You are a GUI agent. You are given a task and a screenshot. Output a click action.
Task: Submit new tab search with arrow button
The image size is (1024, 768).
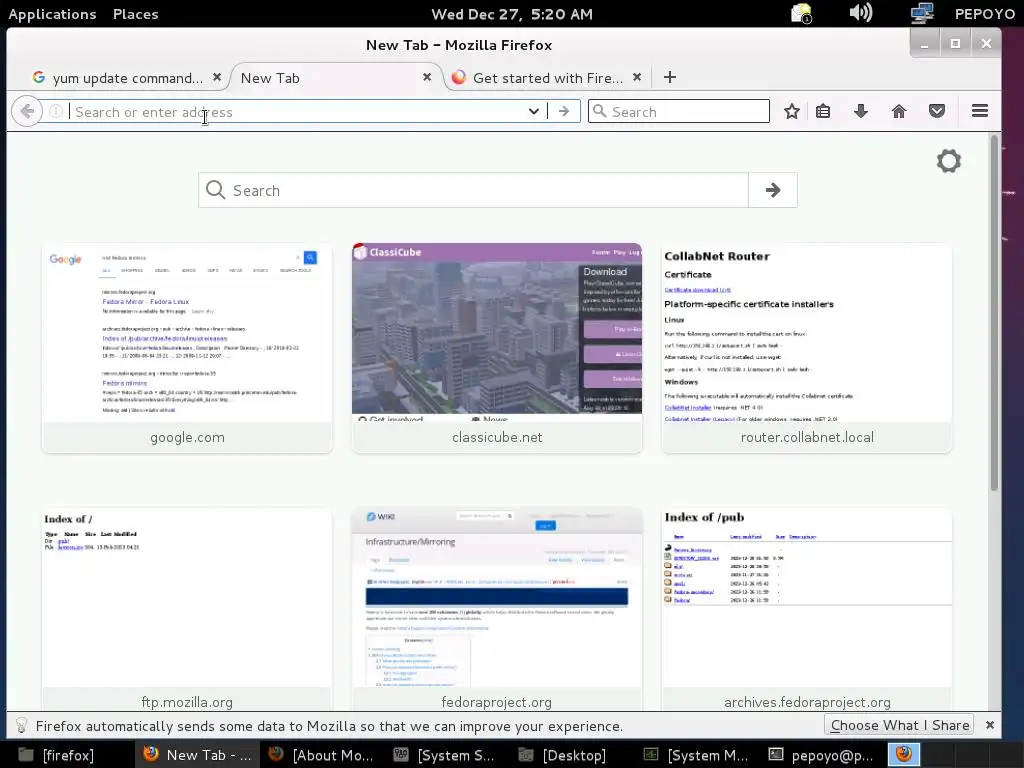click(x=773, y=190)
